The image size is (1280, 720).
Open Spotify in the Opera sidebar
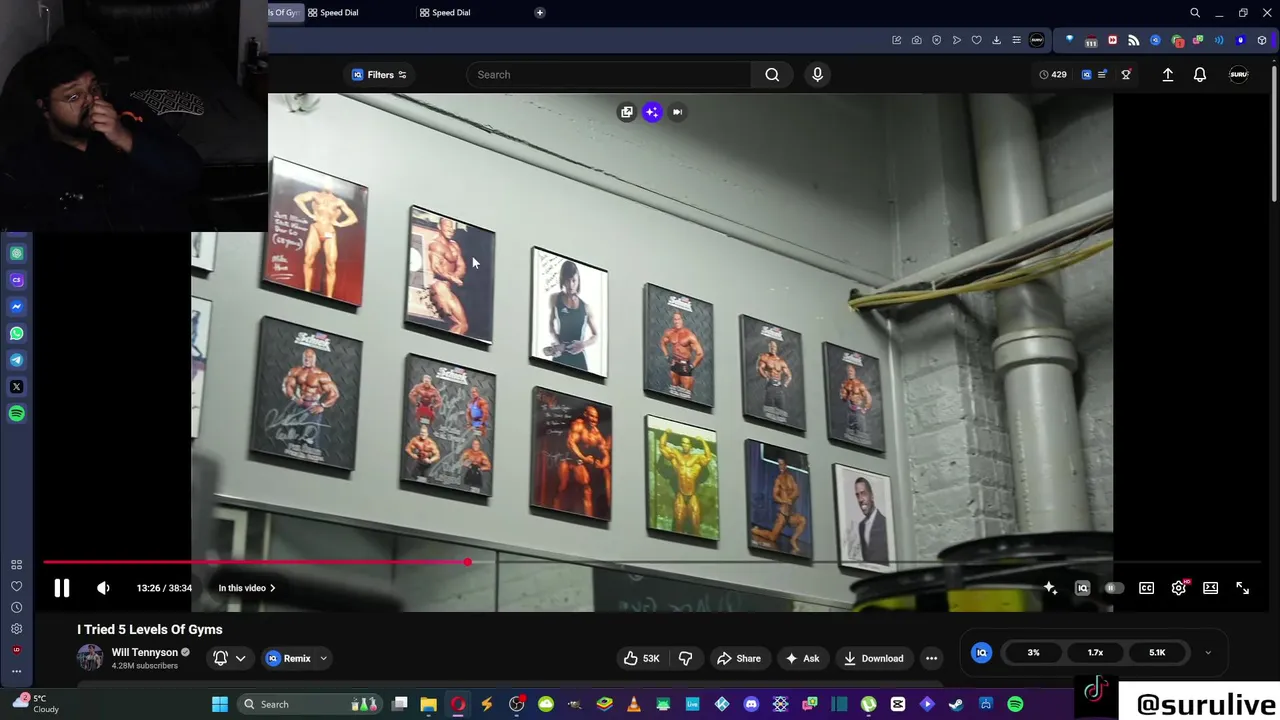[x=16, y=414]
